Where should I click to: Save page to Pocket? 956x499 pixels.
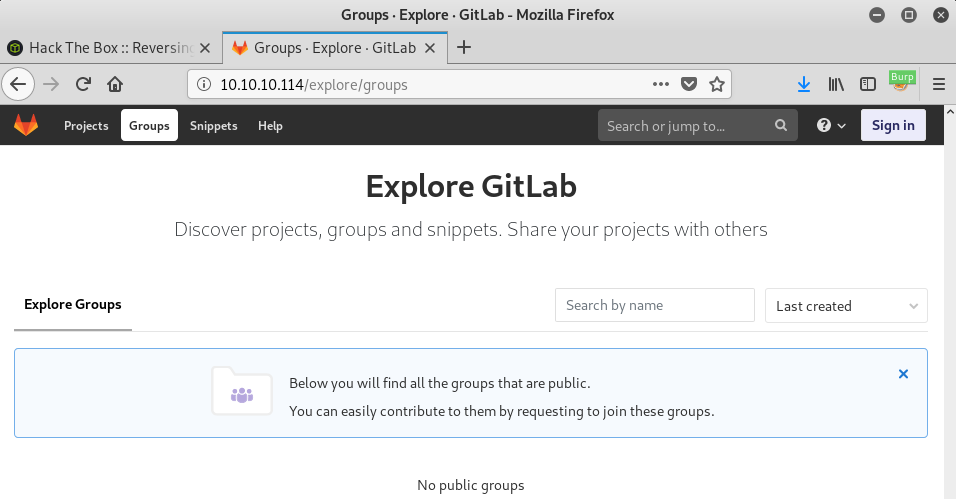(689, 85)
